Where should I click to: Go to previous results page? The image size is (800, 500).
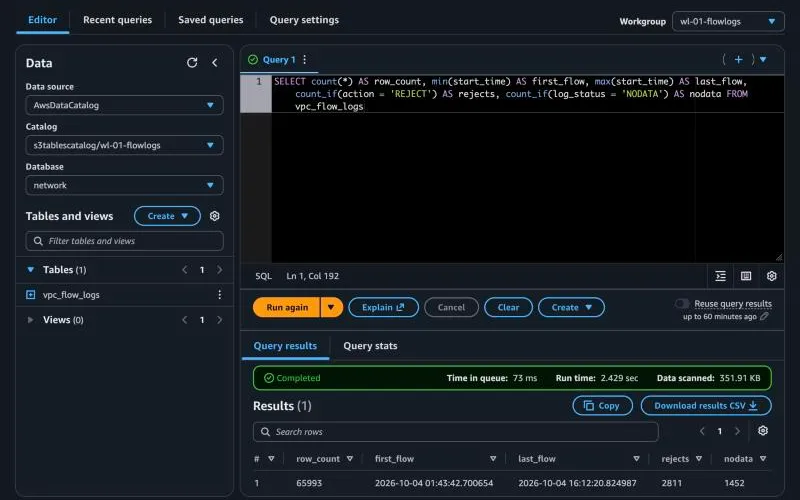coord(702,431)
